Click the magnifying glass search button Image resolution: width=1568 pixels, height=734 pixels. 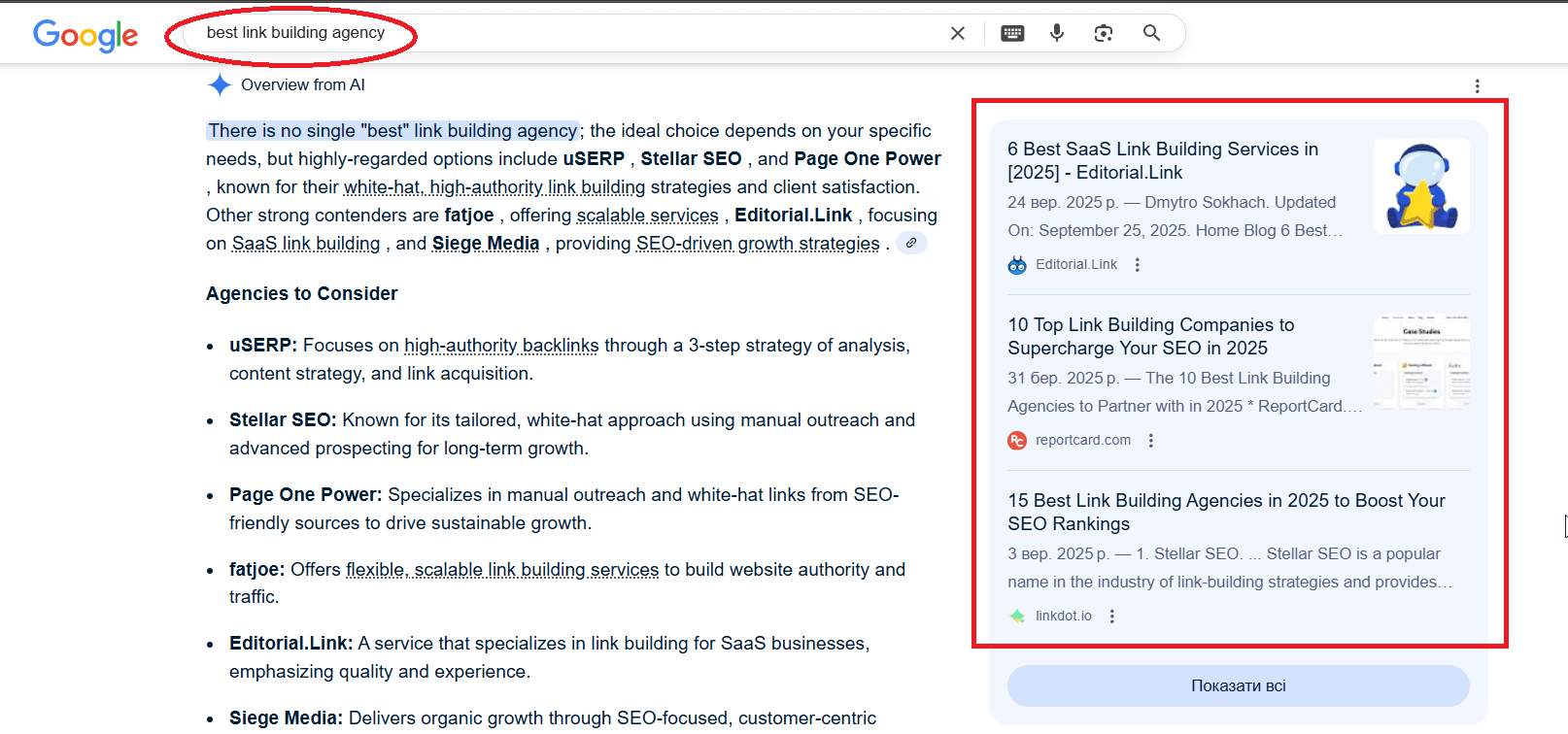[x=1151, y=33]
